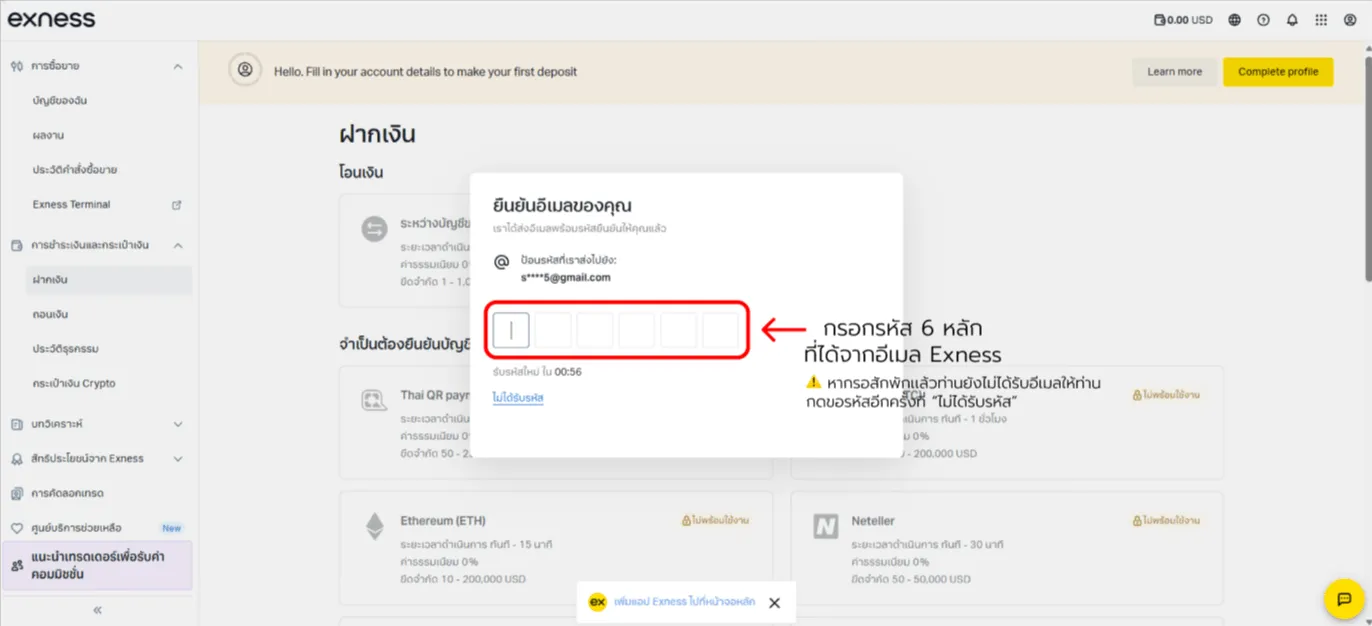Click the profile icon in the Hello banner
This screenshot has height=626, width=1372.
coord(244,70)
